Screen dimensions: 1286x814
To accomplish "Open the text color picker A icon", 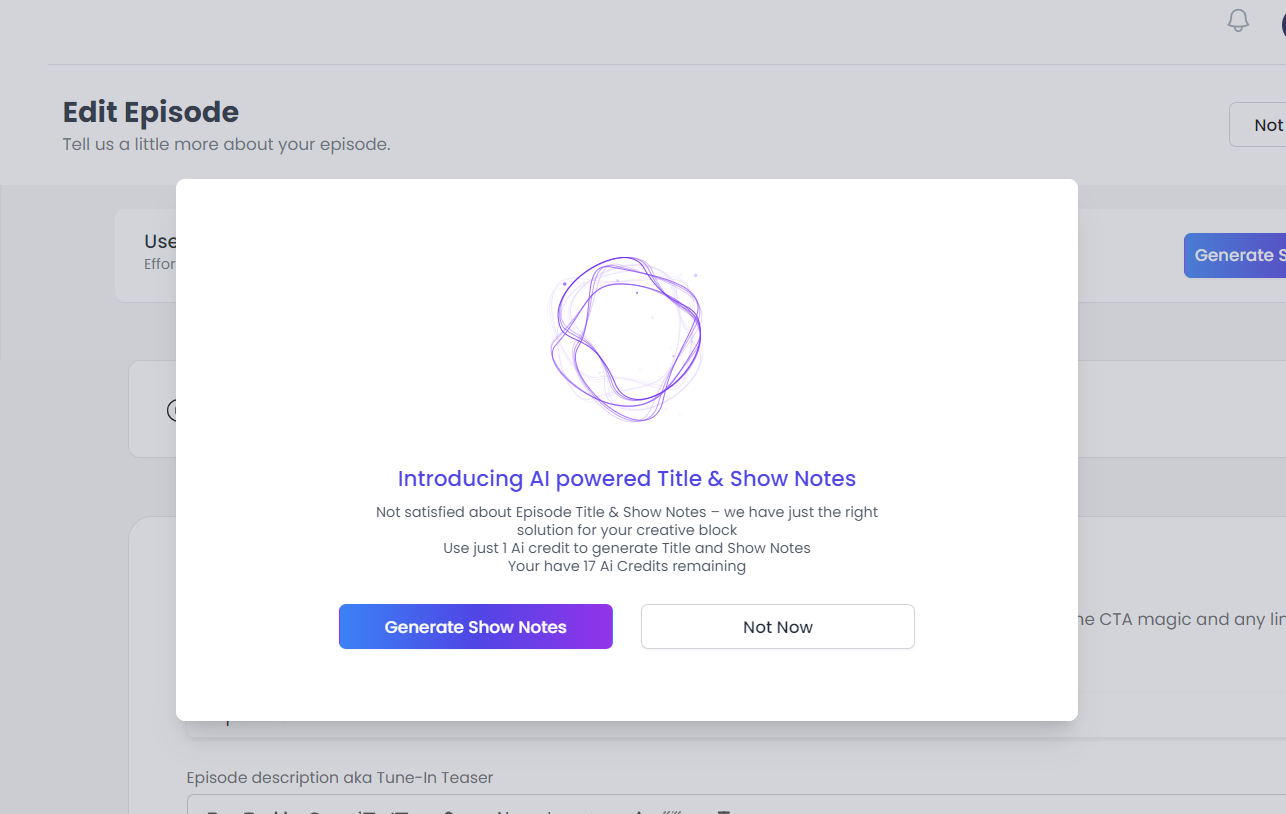I will click(x=639, y=810).
